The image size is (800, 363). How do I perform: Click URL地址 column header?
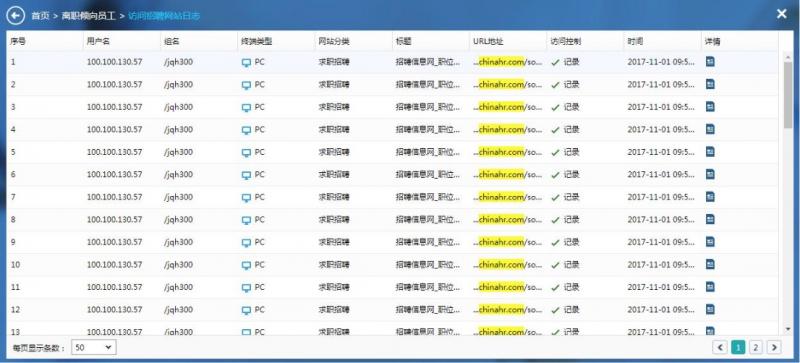tap(488, 41)
